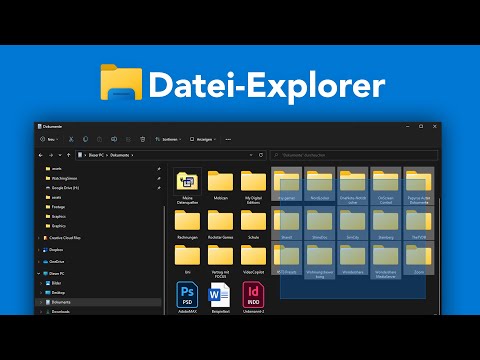Select the Steinberg folder
480x360 pixels.
tap(386, 223)
